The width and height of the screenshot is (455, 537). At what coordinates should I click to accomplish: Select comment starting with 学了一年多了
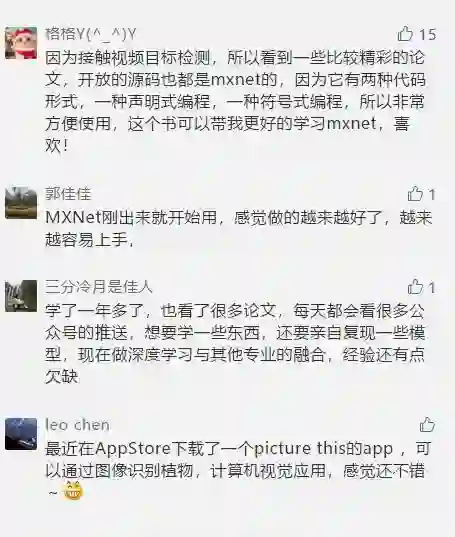(235, 344)
